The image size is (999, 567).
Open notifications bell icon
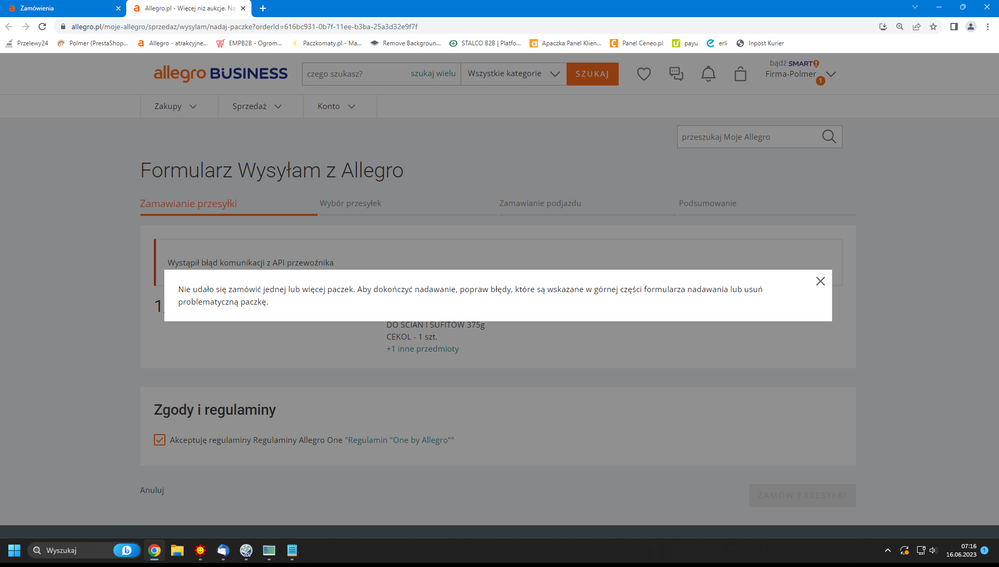click(708, 74)
